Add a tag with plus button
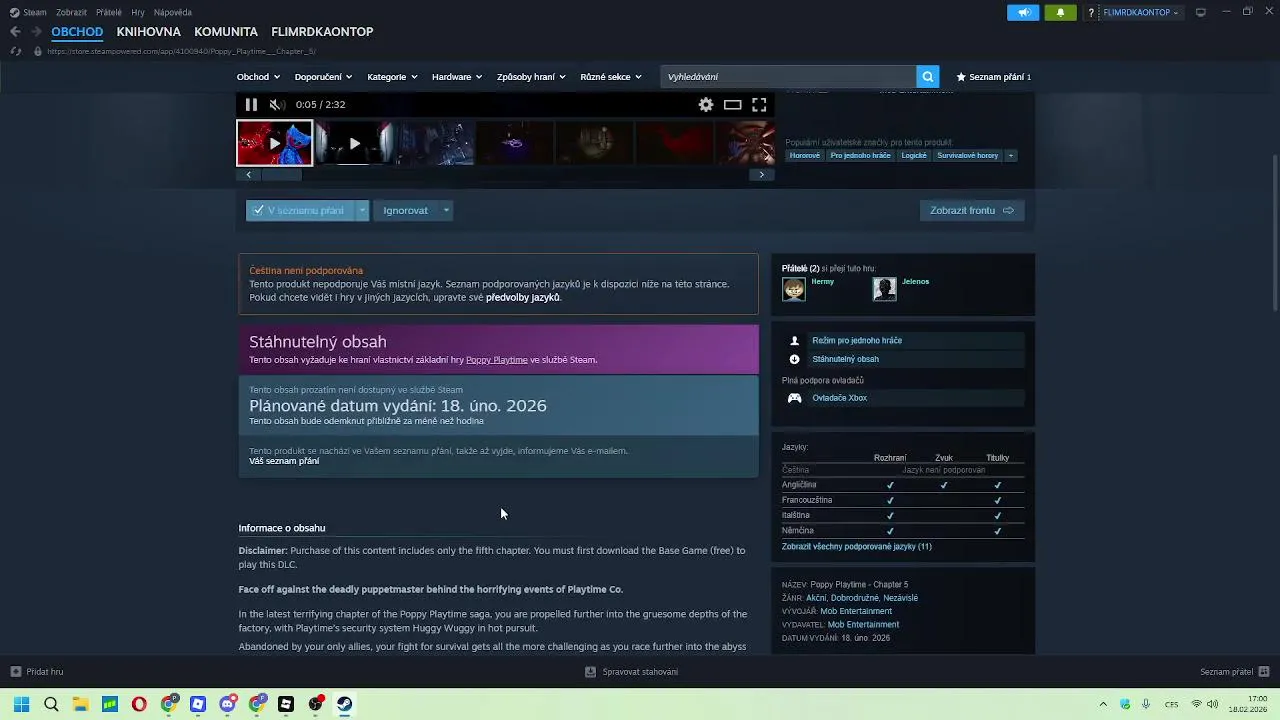 click(1010, 156)
